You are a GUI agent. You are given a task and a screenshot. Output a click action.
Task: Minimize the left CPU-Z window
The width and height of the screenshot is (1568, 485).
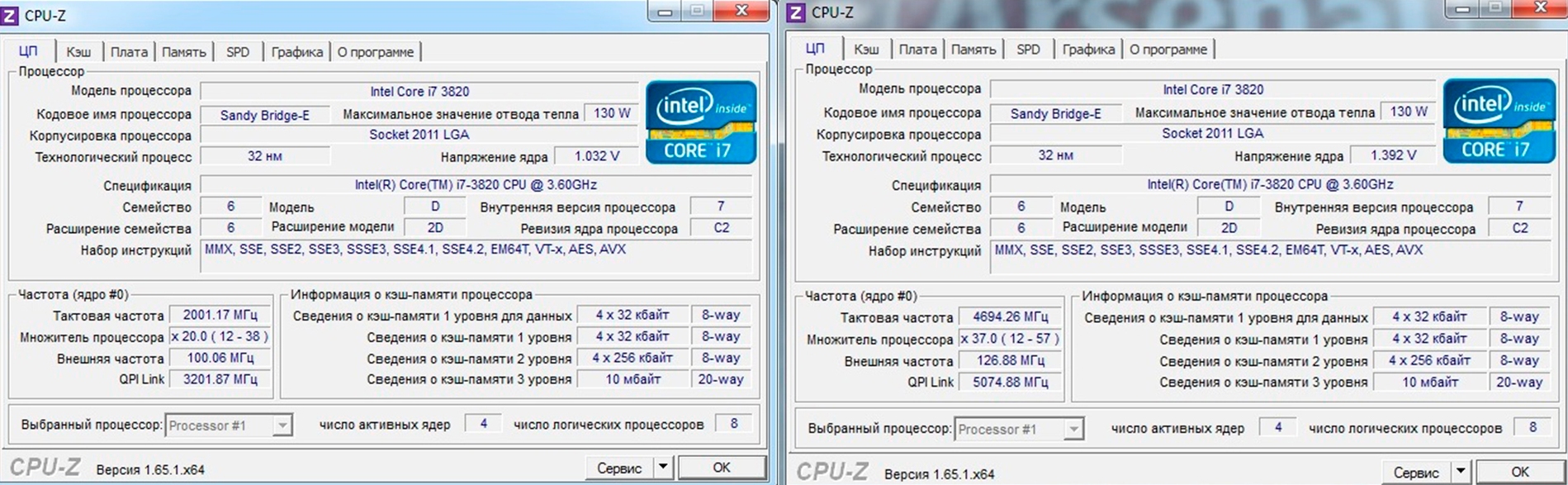point(666,12)
